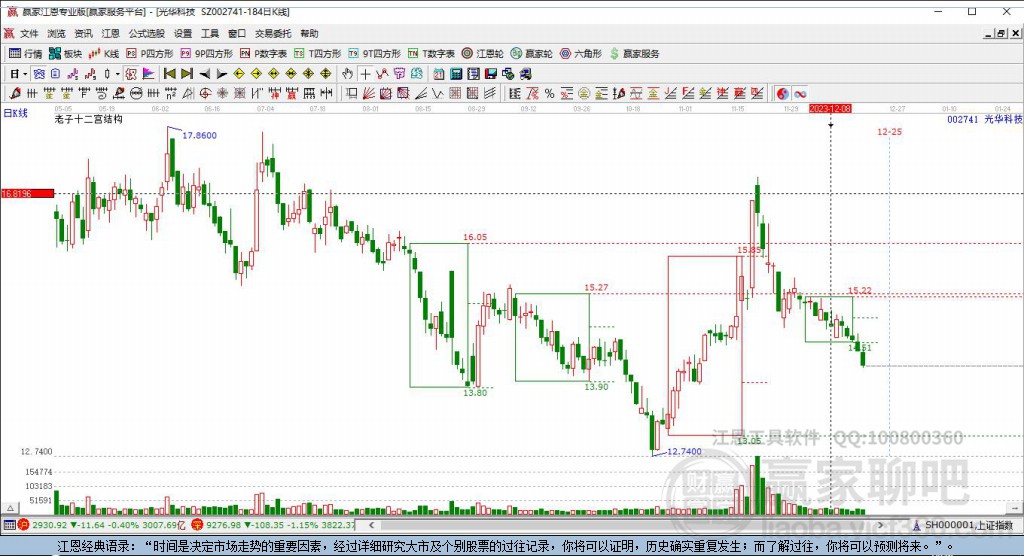Click bottom scrollbar right arrow
The height and width of the screenshot is (556, 1024).
(880, 525)
